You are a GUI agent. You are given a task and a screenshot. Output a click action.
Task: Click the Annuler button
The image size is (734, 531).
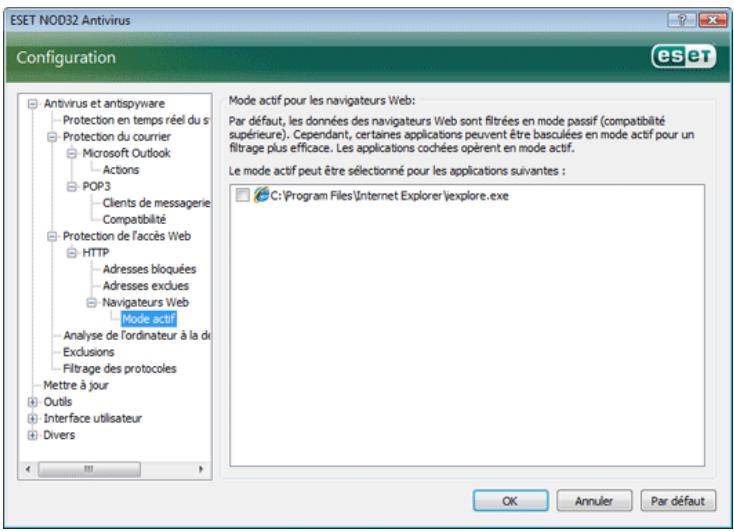click(594, 501)
